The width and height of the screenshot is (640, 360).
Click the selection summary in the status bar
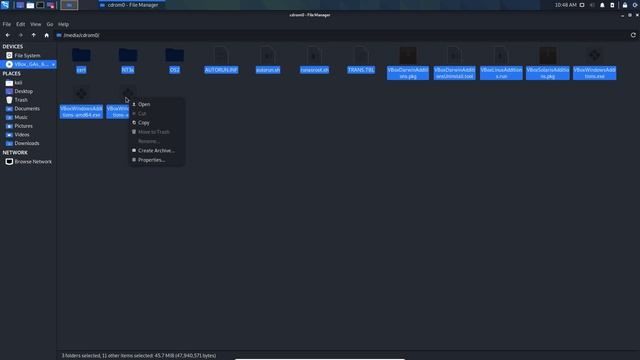(x=139, y=356)
